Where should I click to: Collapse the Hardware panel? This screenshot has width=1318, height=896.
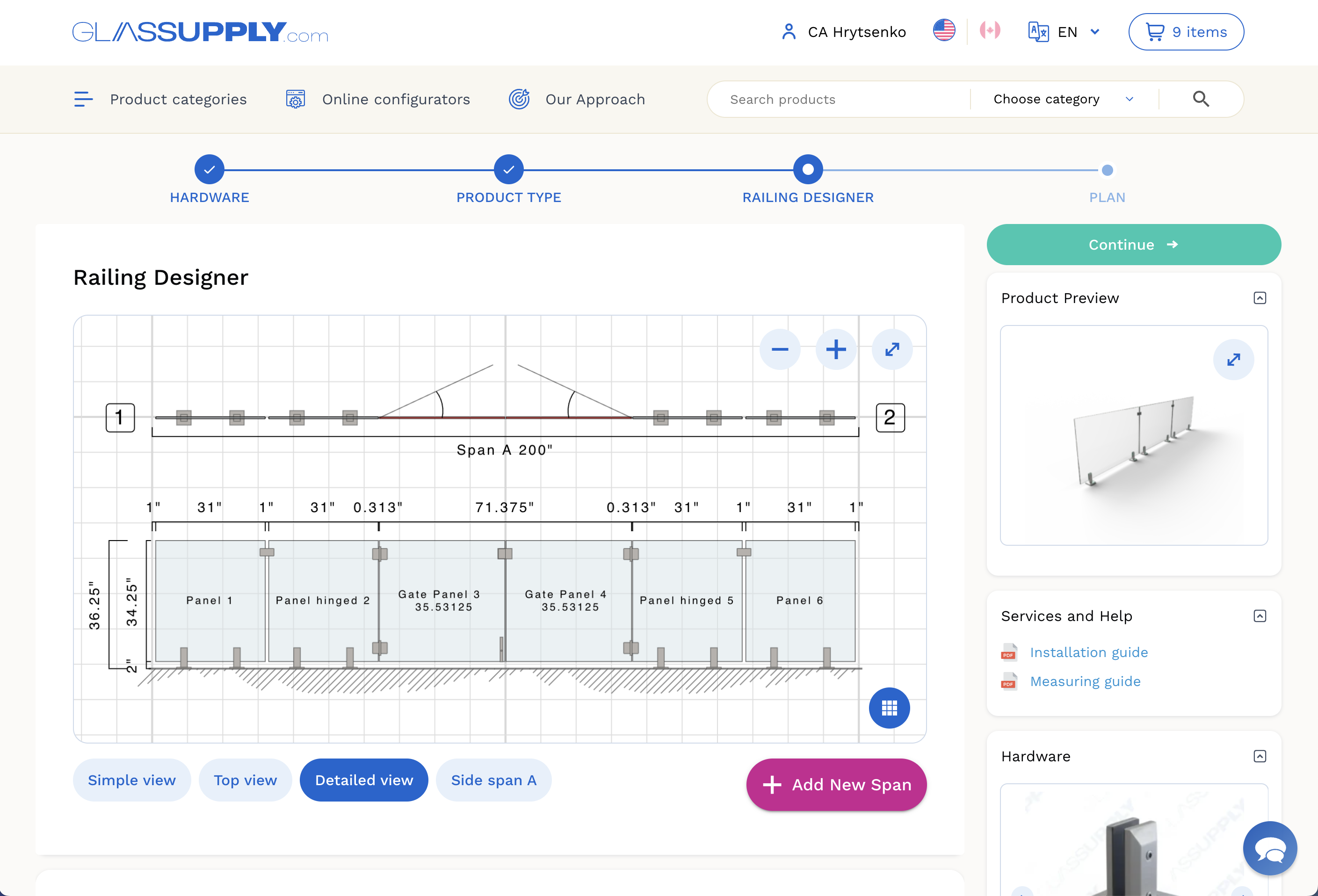tap(1260, 757)
